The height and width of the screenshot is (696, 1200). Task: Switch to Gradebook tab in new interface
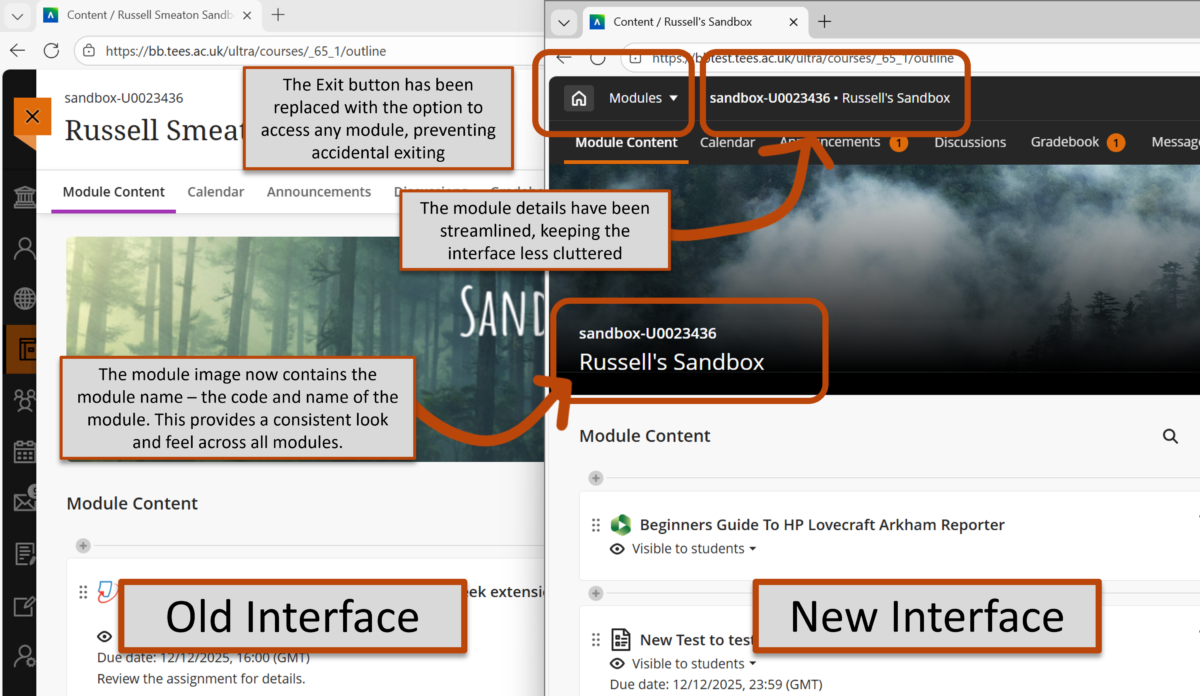coord(1065,142)
